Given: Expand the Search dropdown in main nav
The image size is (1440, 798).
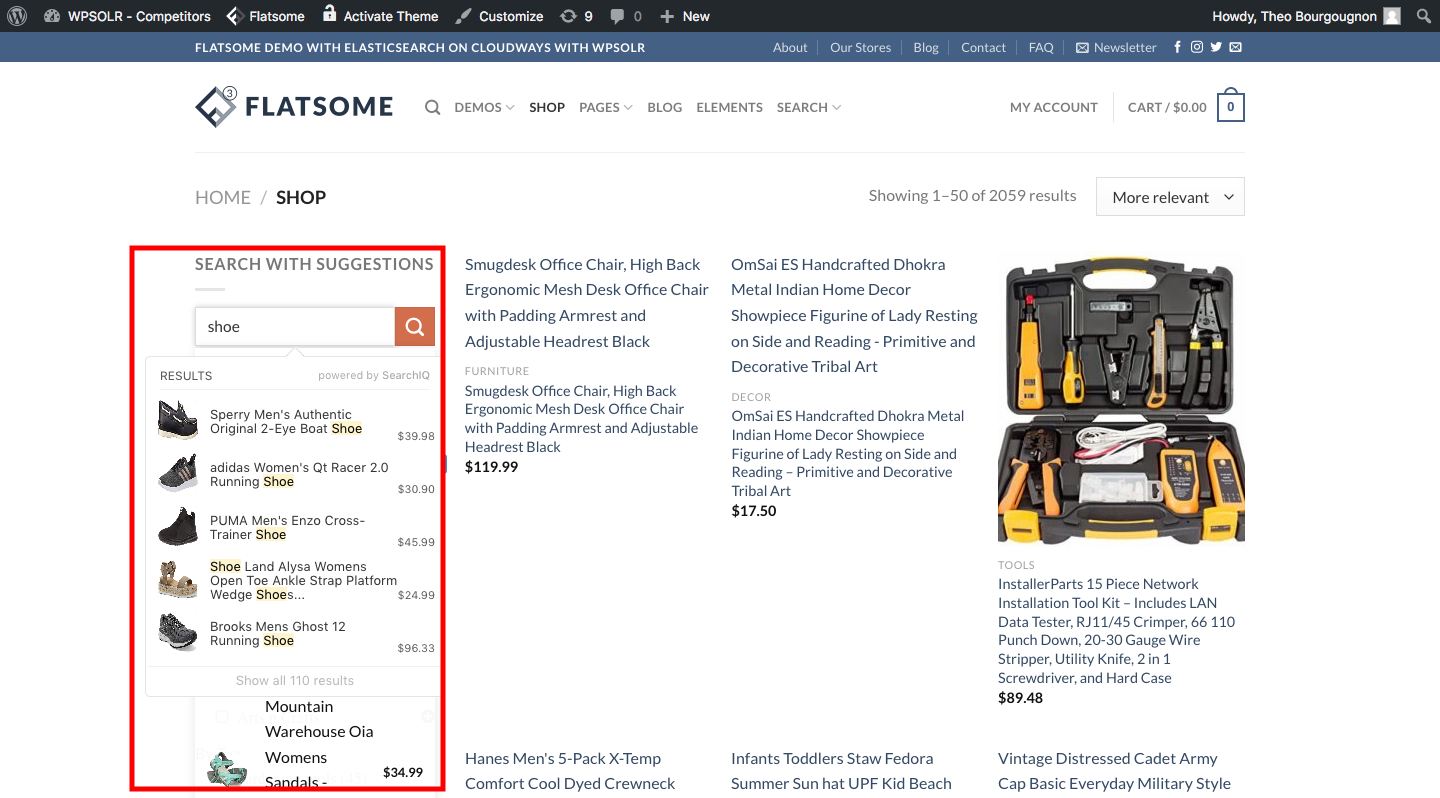Looking at the screenshot, I should pos(809,107).
